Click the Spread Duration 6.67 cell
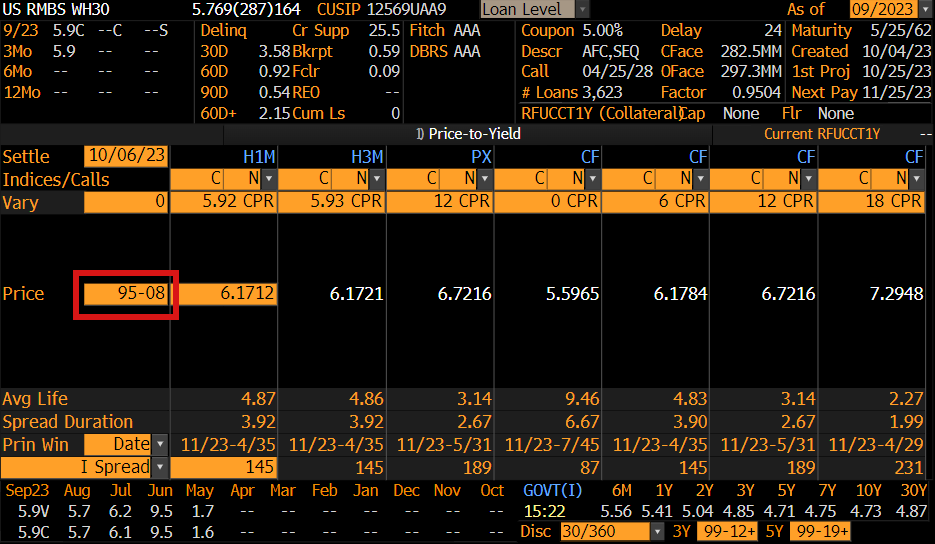935x544 pixels. 582,421
